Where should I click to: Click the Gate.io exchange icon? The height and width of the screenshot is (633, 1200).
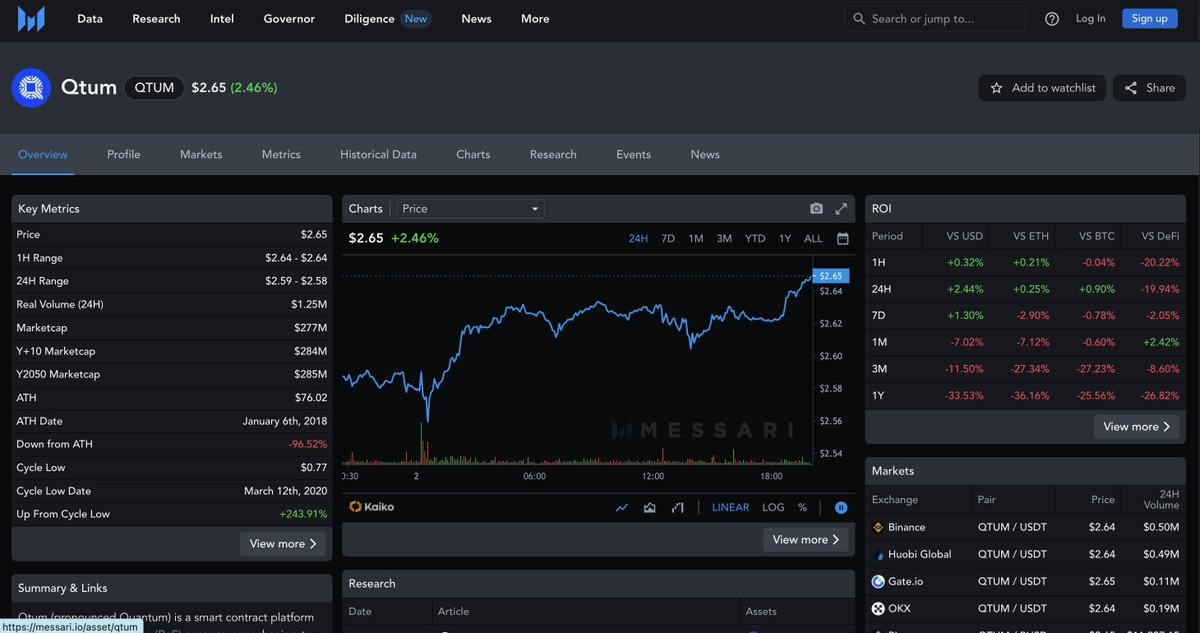pos(878,581)
